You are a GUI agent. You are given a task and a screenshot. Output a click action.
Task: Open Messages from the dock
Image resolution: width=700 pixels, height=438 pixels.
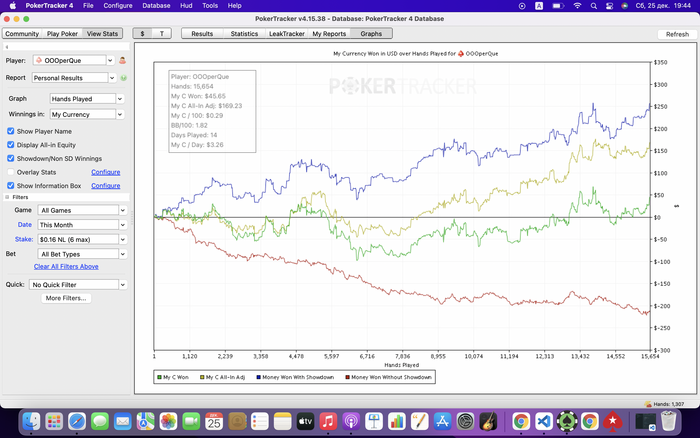pos(100,421)
